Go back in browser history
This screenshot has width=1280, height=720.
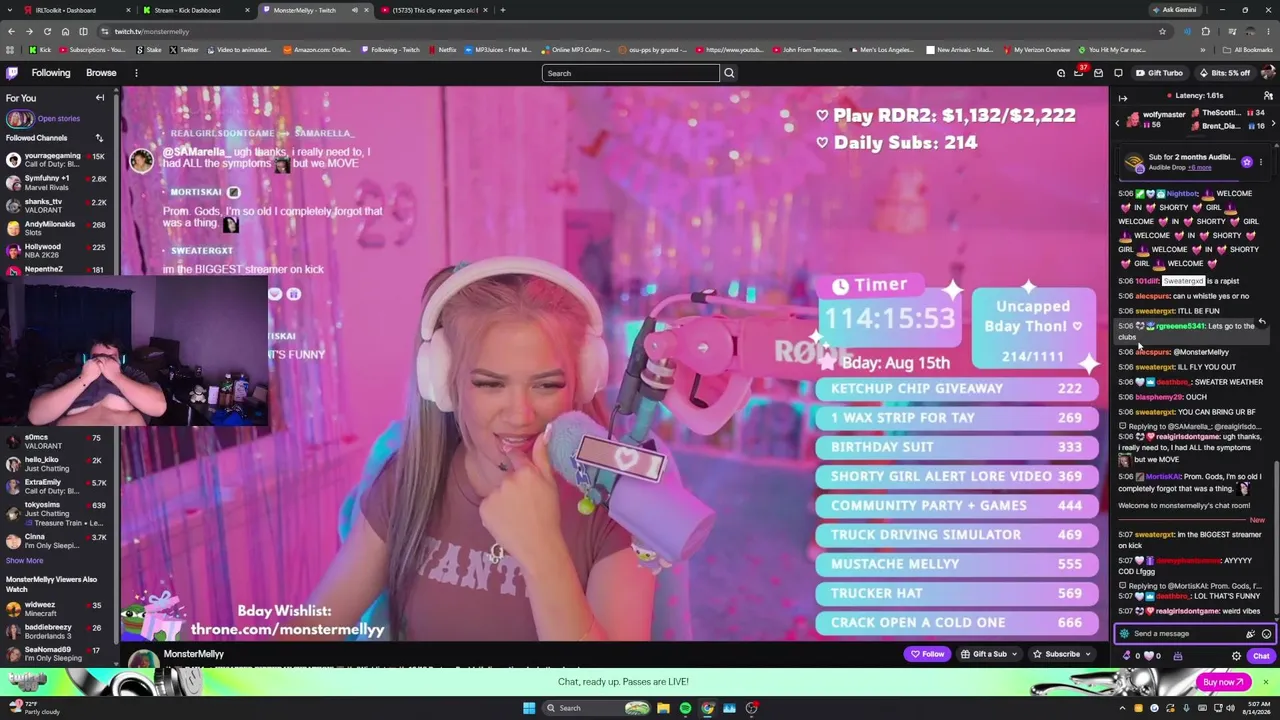click(x=11, y=31)
